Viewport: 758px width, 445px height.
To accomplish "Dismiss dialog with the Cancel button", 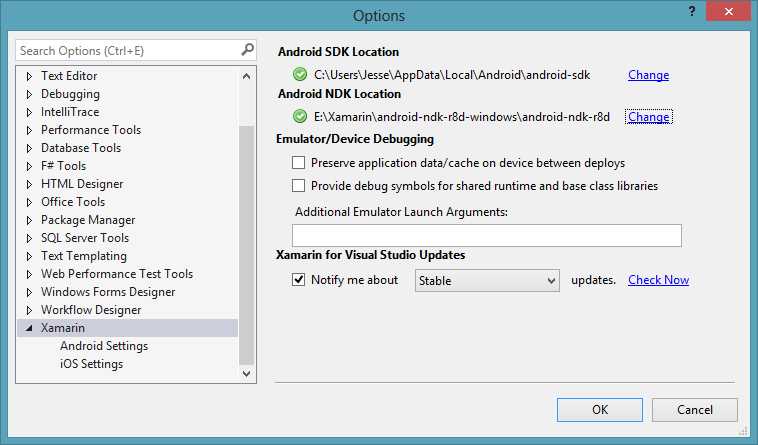I will pos(695,410).
